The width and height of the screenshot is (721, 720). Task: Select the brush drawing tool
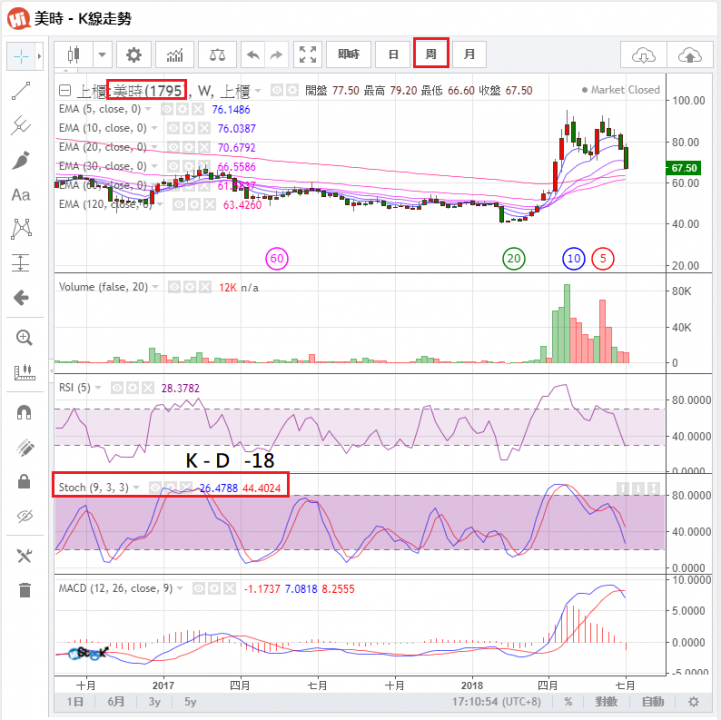tap(21, 160)
